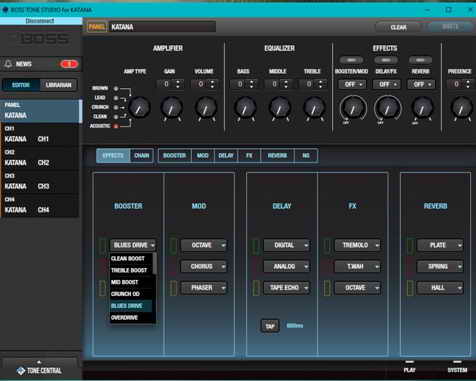Select the CLEAN amp type LED

pyautogui.click(x=116, y=117)
